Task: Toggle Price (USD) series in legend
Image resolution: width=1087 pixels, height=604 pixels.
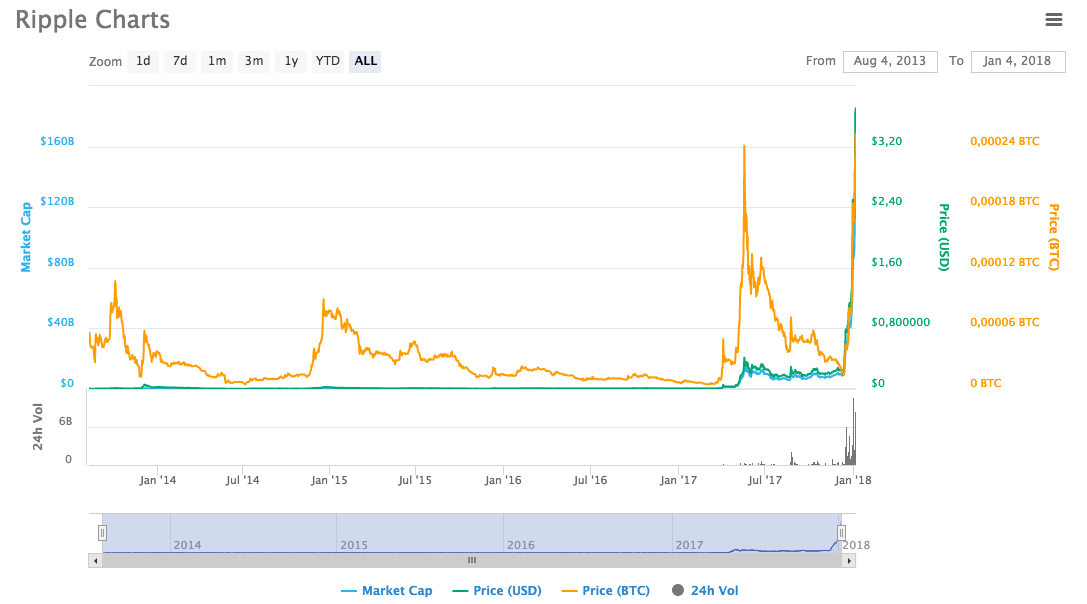Action: [497, 591]
